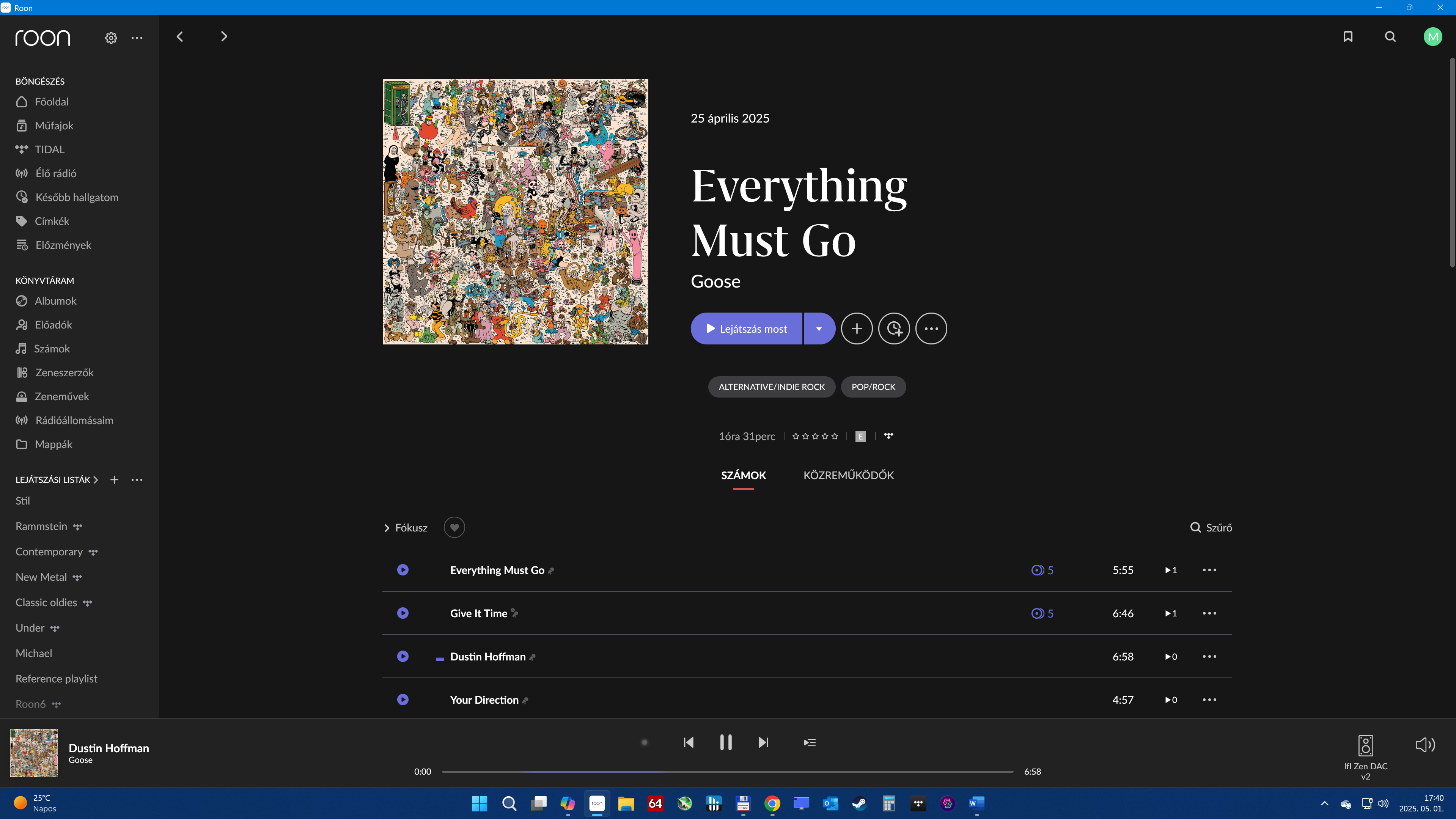Open Címkék in sidebar
Image resolution: width=1456 pixels, height=819 pixels.
coord(43,221)
